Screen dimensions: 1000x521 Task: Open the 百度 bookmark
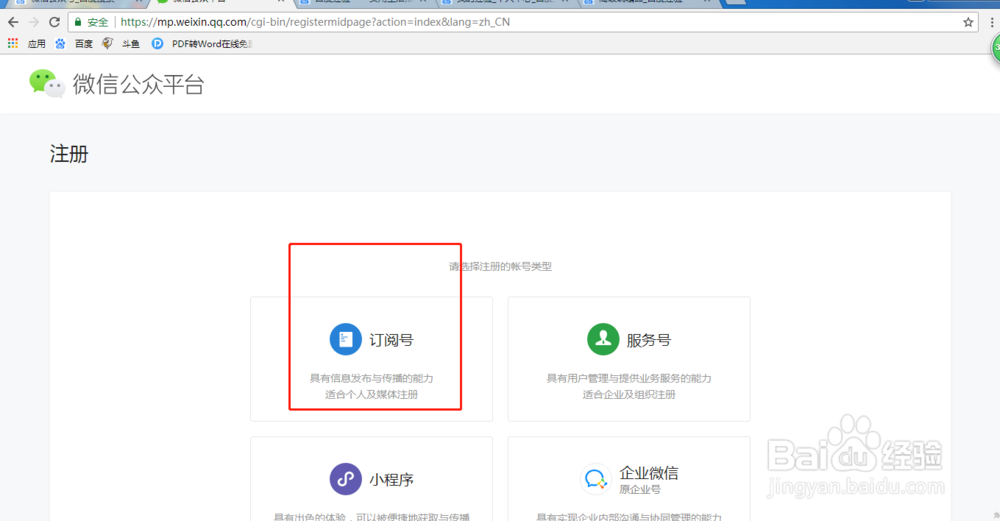pyautogui.click(x=84, y=44)
